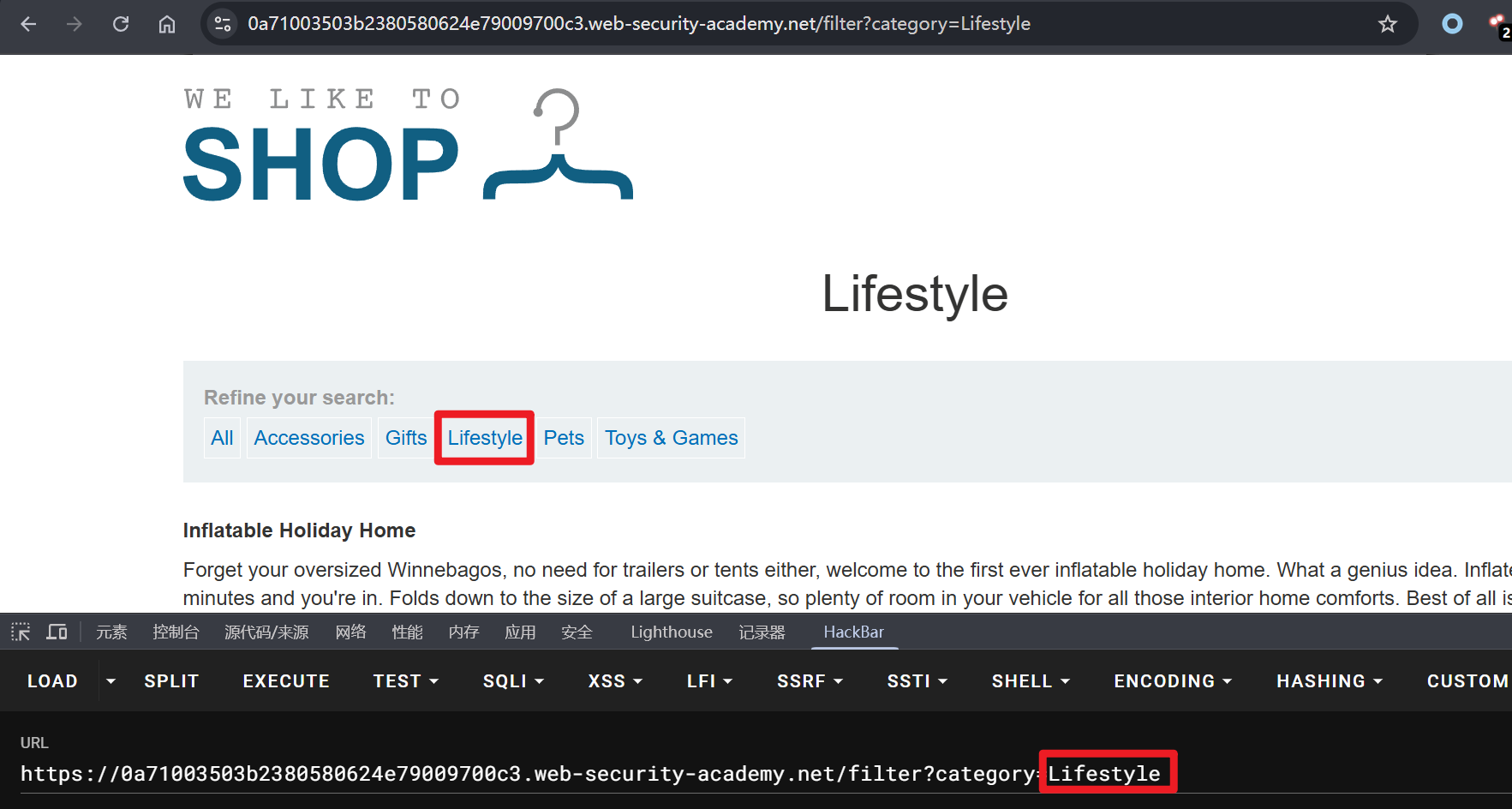This screenshot has height=809, width=1512.
Task: Expand the LOAD dropdown arrow in HackBar
Action: point(111,681)
